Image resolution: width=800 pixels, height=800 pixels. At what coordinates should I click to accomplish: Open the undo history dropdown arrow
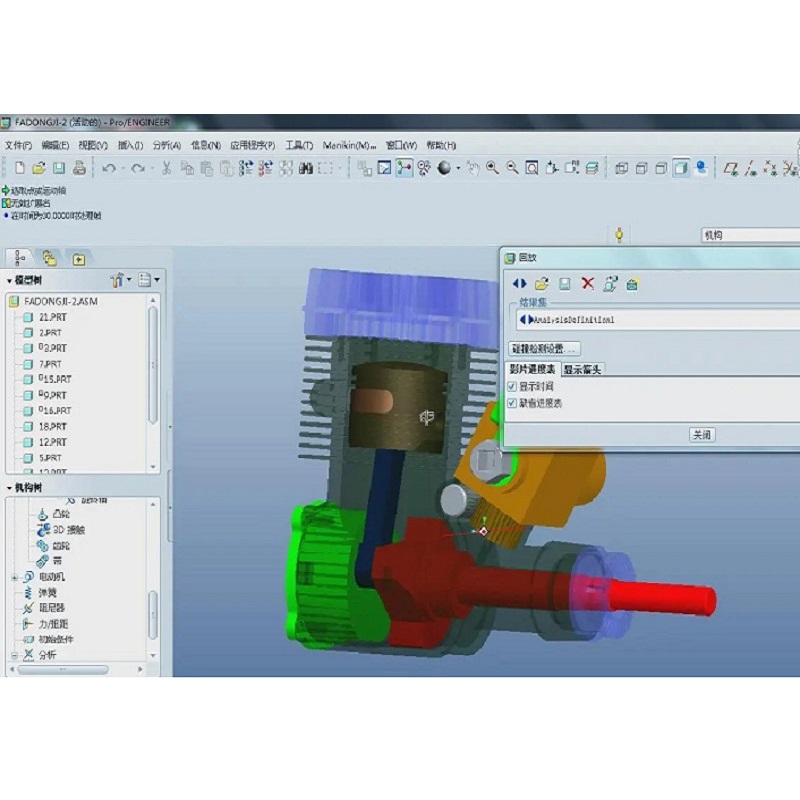coord(123,168)
